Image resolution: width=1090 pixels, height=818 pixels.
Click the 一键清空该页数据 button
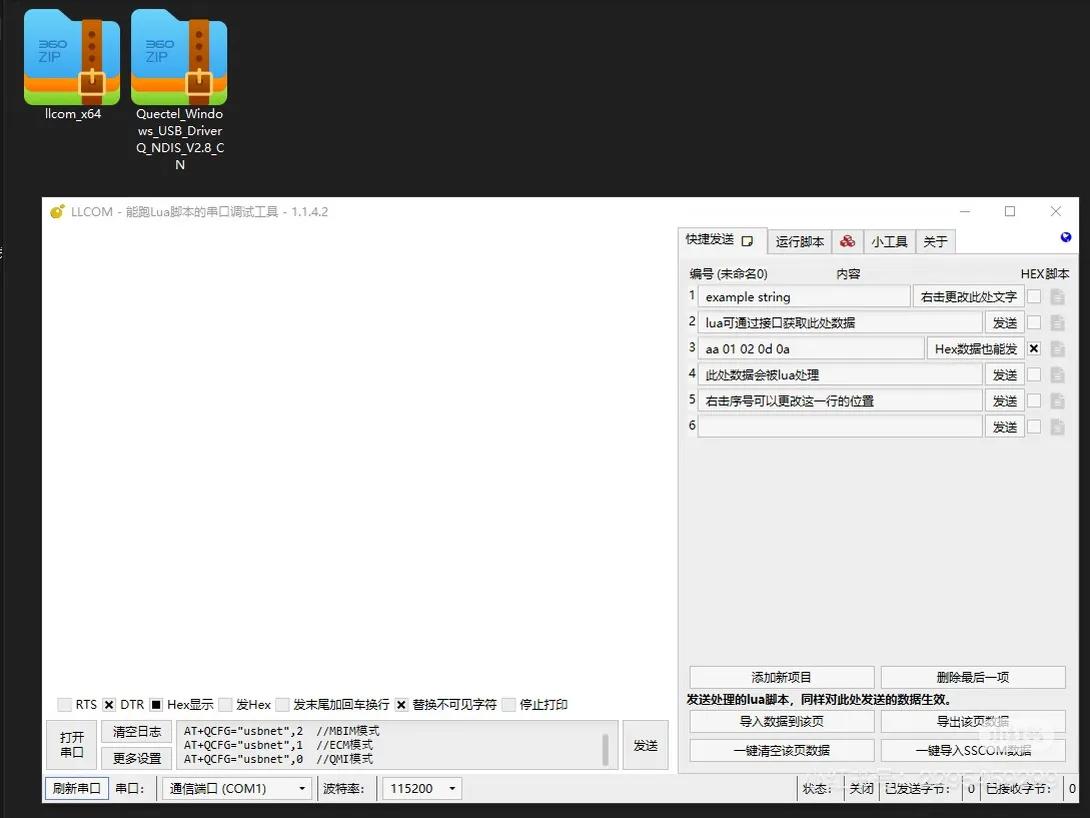coord(781,751)
